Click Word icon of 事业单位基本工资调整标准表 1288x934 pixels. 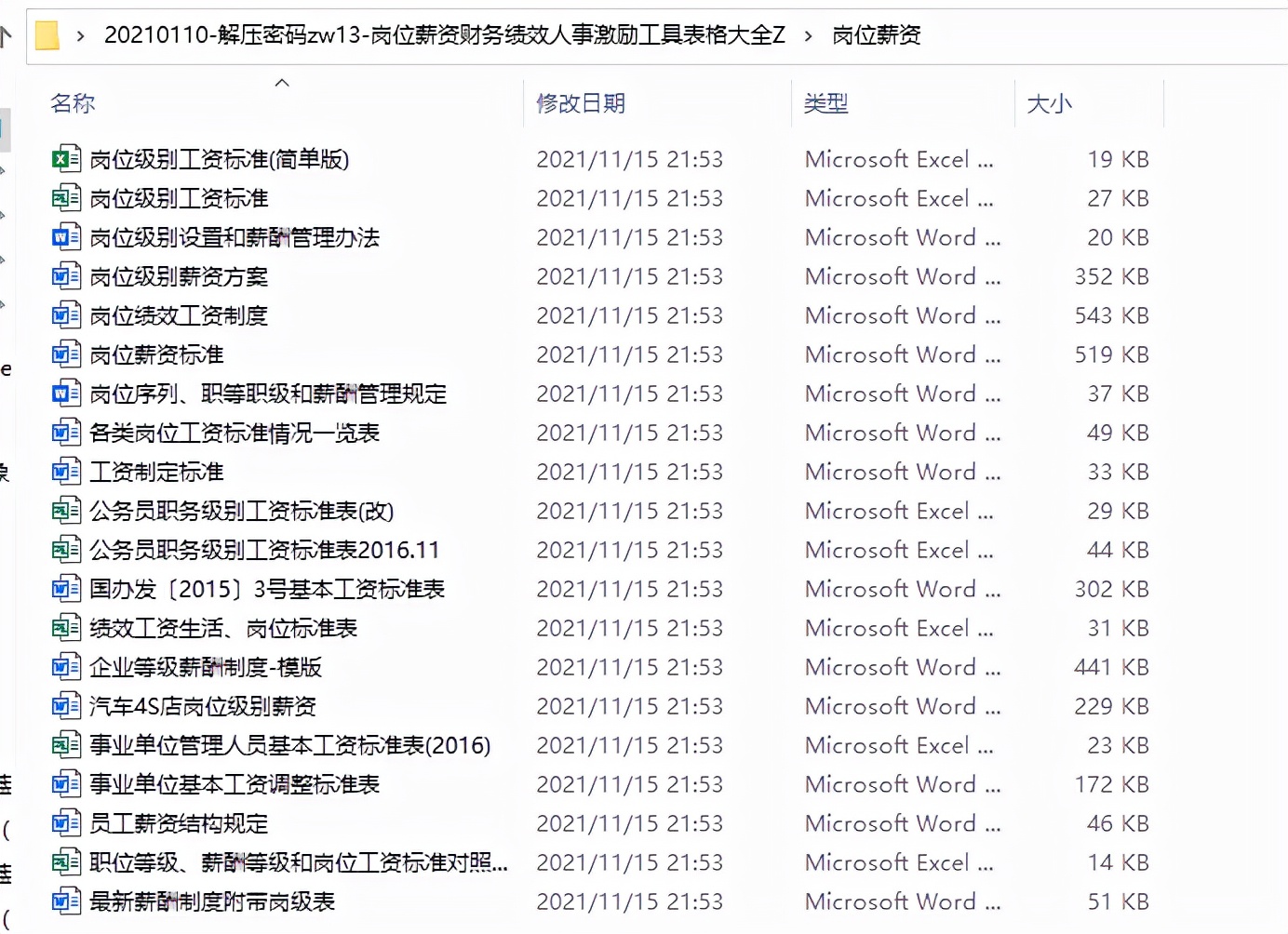click(x=66, y=784)
